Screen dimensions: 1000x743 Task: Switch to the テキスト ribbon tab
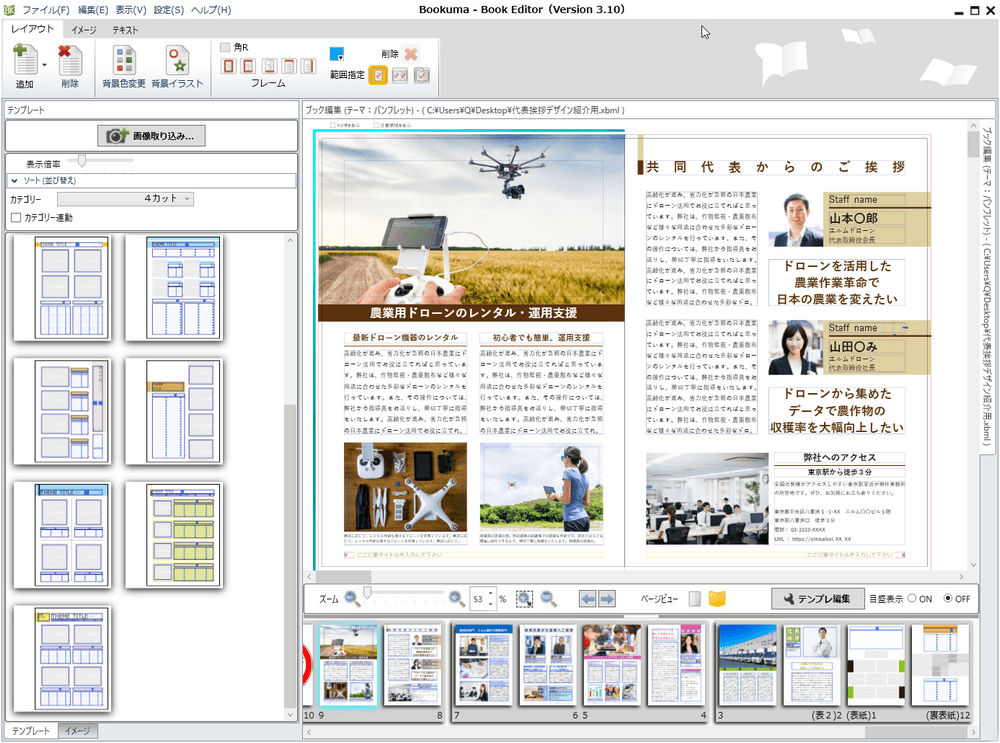(x=125, y=30)
